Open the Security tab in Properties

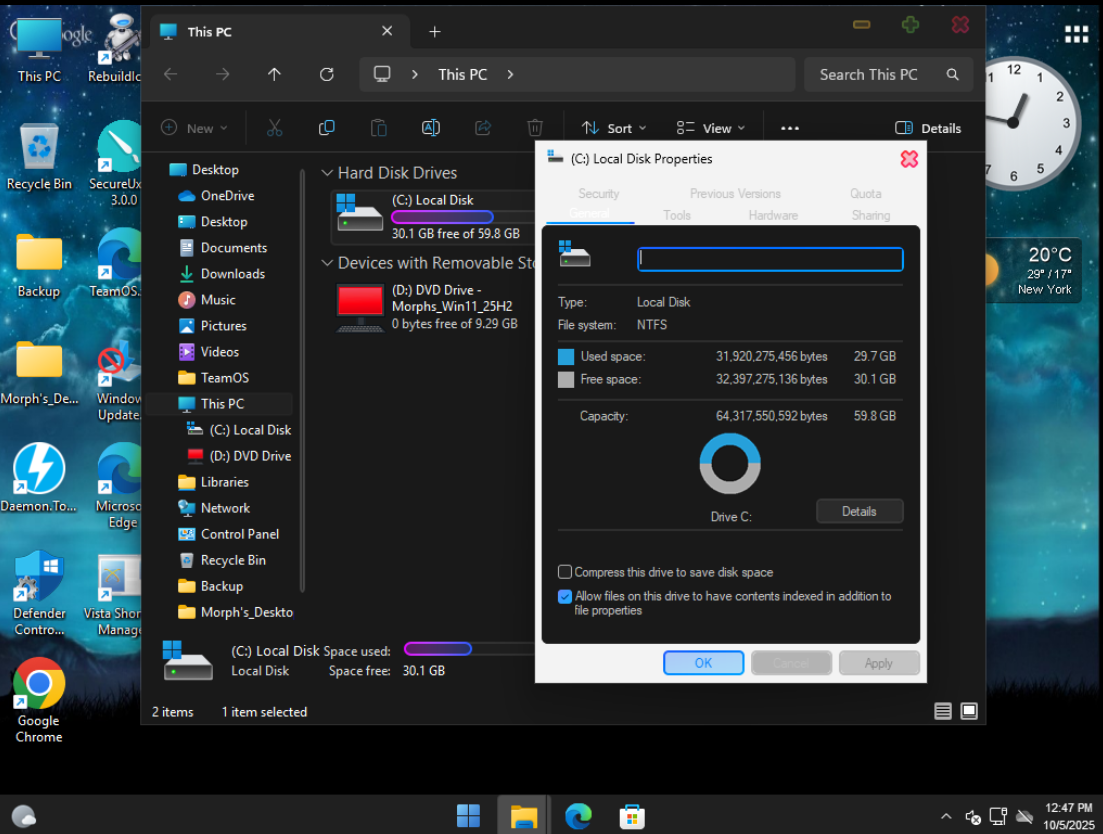tap(598, 194)
